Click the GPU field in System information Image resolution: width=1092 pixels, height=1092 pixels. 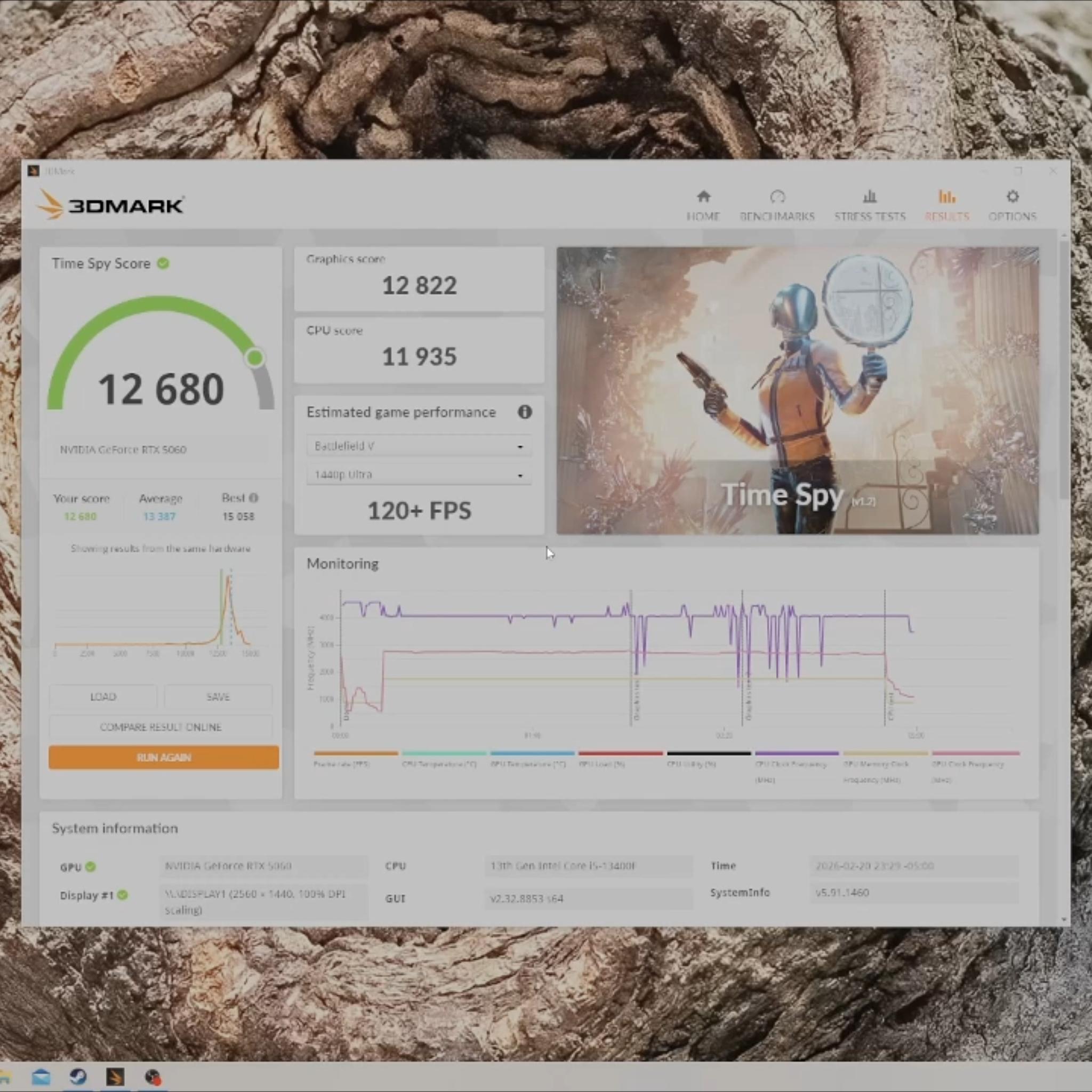pyautogui.click(x=264, y=866)
